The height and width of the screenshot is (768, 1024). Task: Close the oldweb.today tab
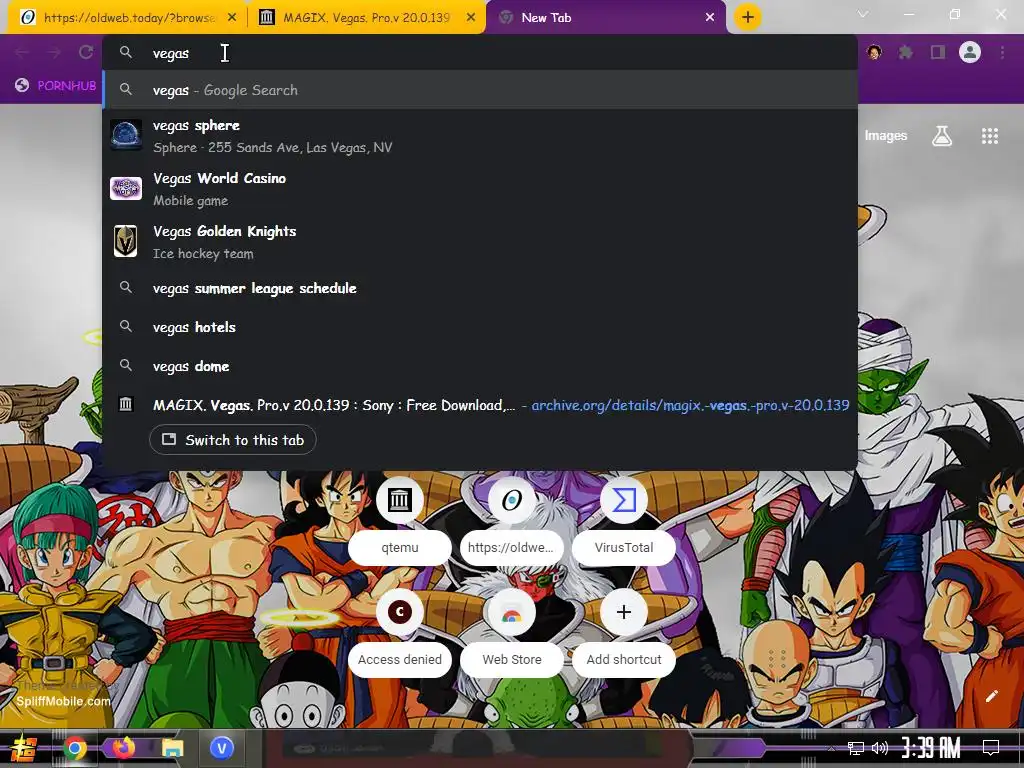tap(232, 18)
